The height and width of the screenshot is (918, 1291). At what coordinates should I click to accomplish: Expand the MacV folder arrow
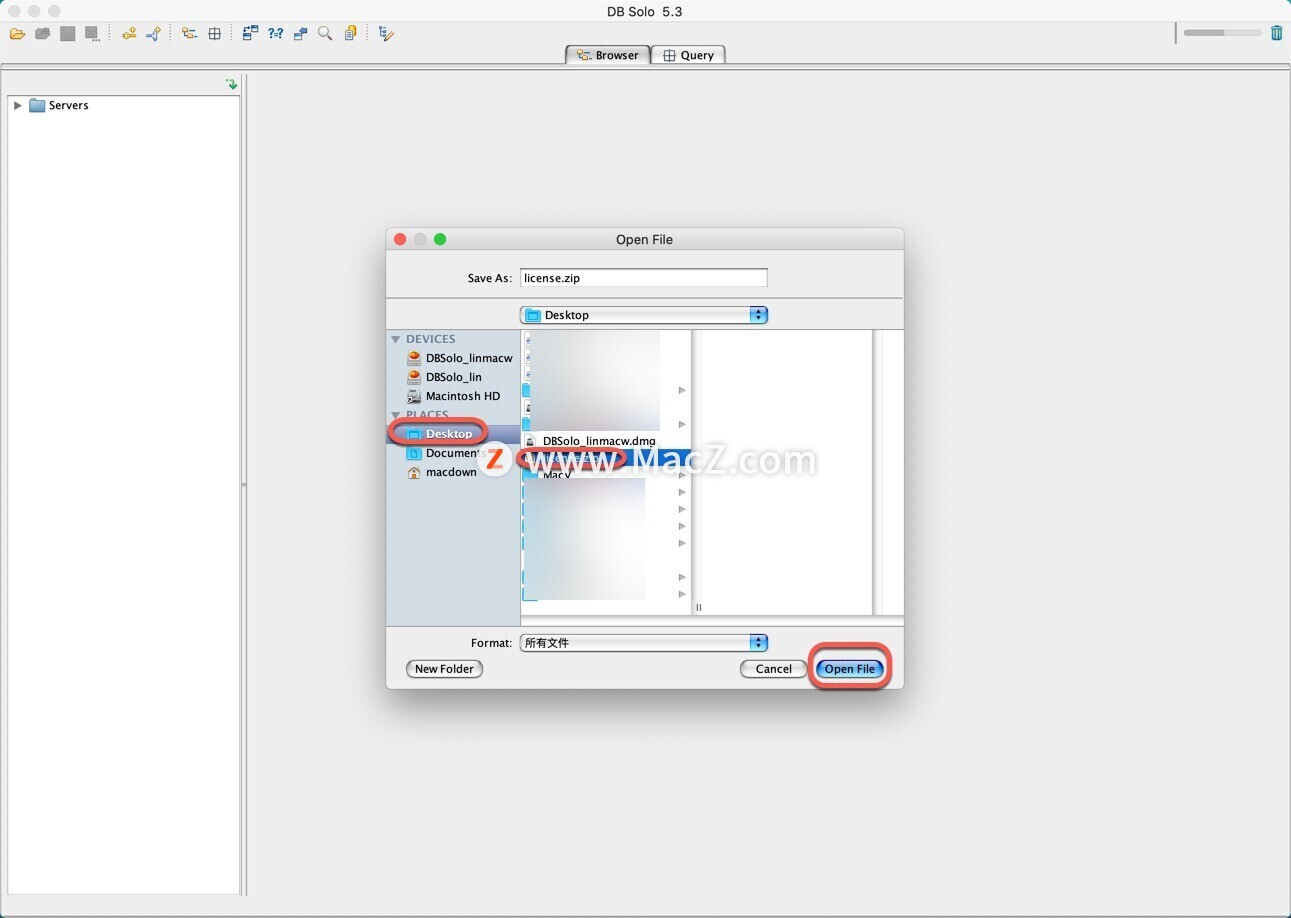pos(682,475)
